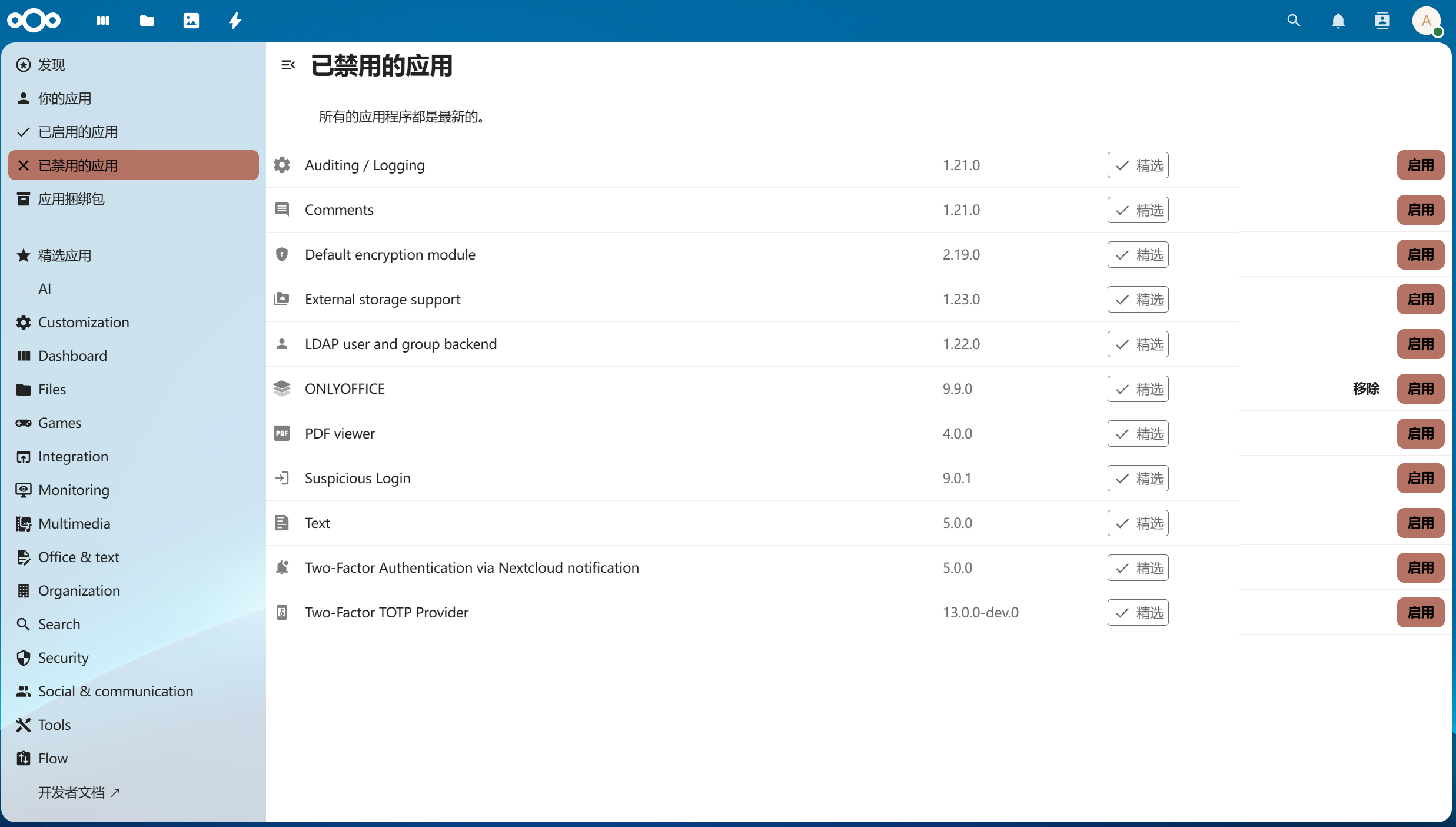Open the Nextcloud logo icon
Viewport: 1456px width, 827px height.
point(34,21)
